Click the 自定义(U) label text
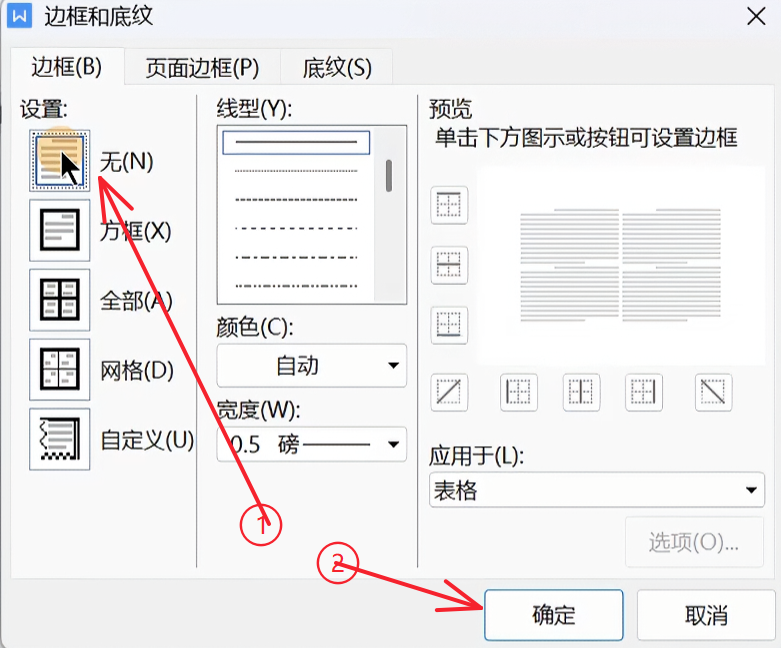The image size is (781, 648). click(147, 440)
